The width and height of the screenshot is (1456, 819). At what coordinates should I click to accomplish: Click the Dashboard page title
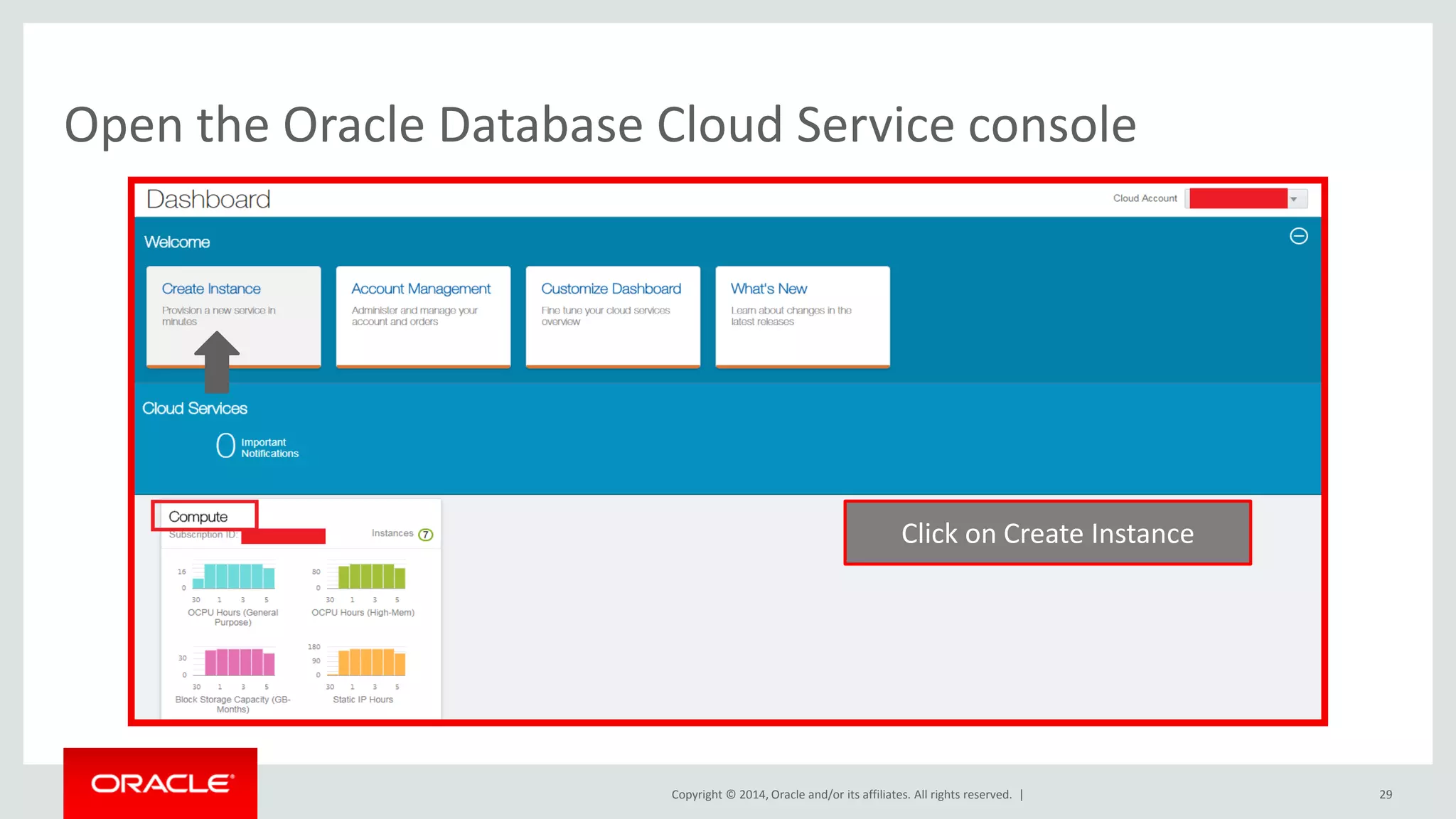coord(208,200)
